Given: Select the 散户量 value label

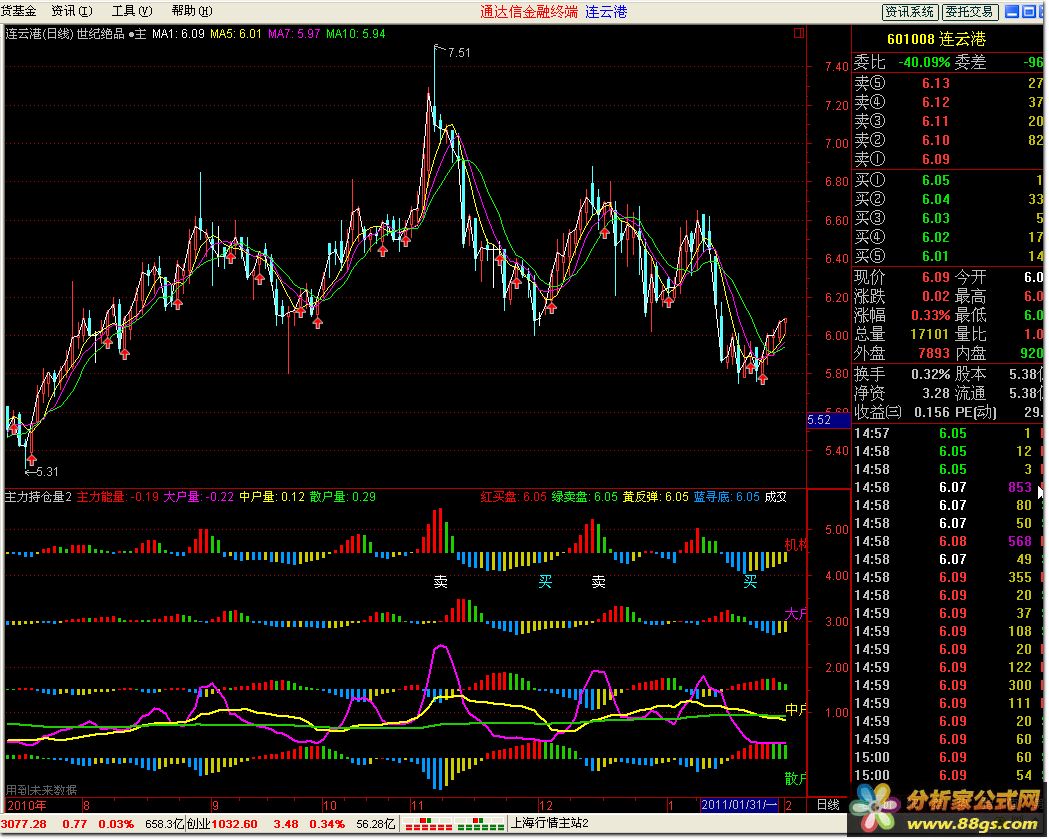Looking at the screenshot, I should click(x=343, y=497).
